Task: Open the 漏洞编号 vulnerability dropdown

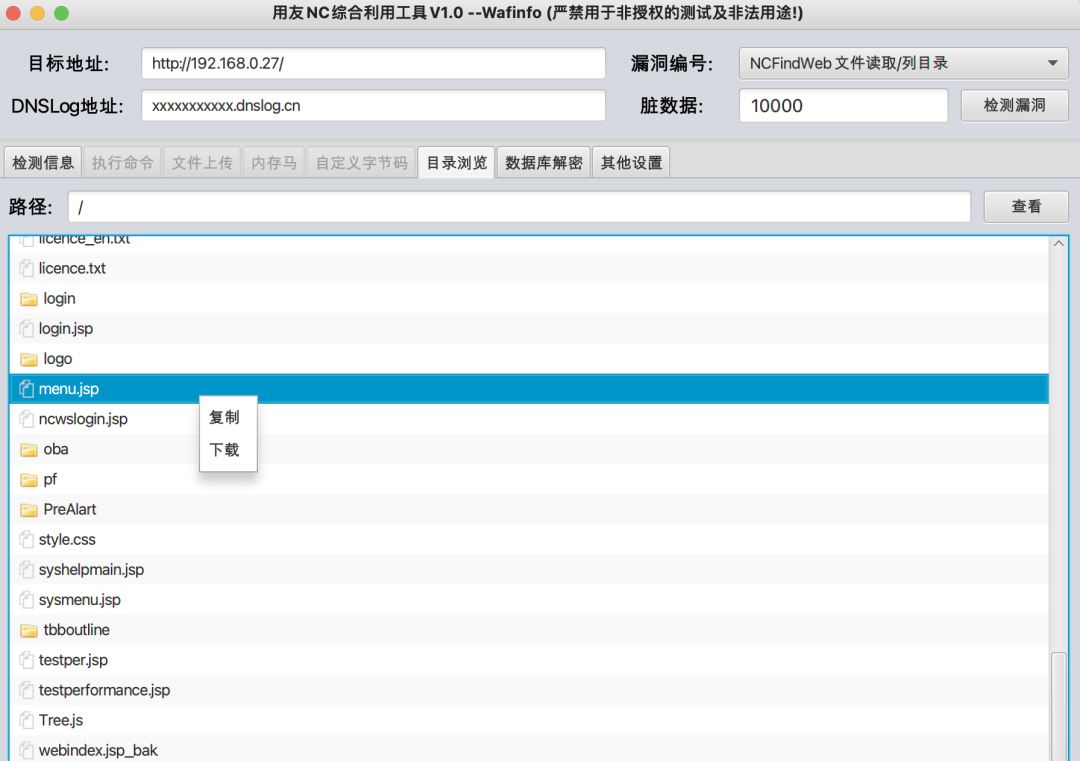Action: click(904, 63)
